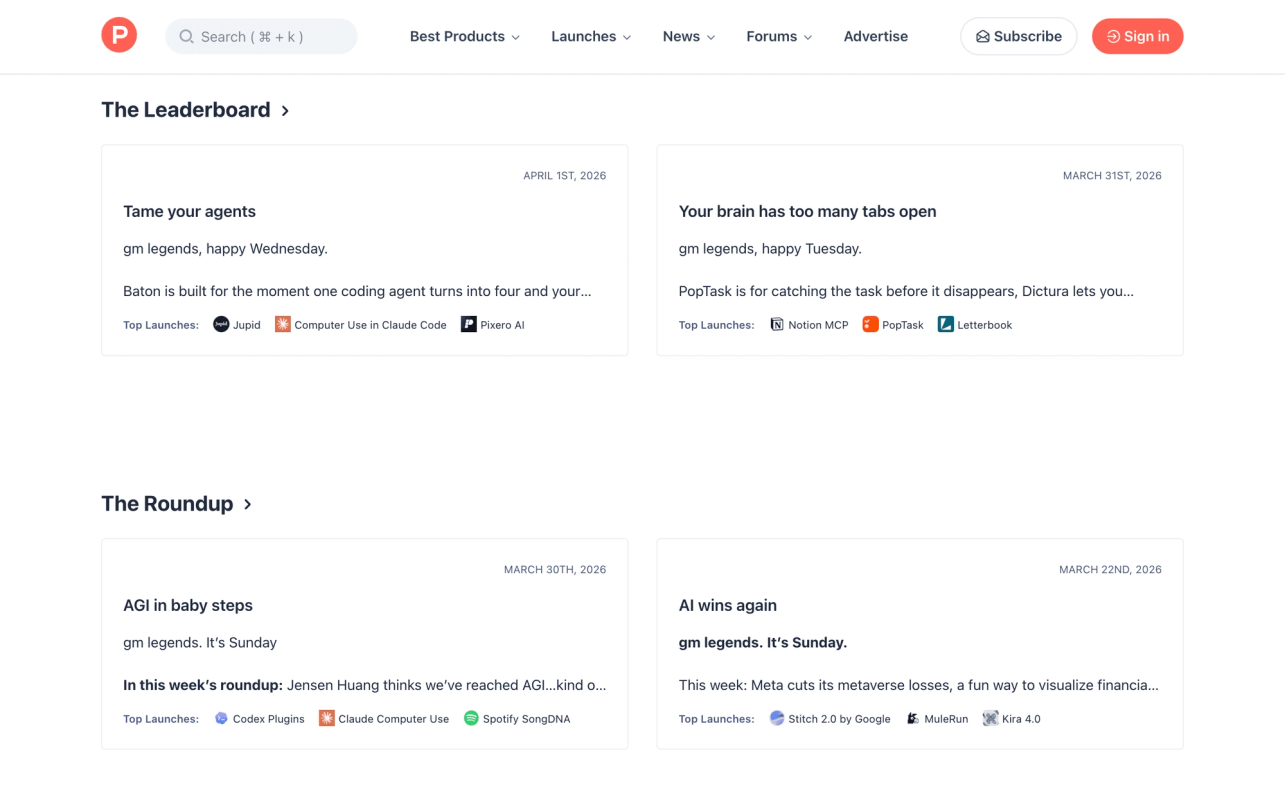Click the 'This week: Meta cuts' excerpt

tap(919, 685)
